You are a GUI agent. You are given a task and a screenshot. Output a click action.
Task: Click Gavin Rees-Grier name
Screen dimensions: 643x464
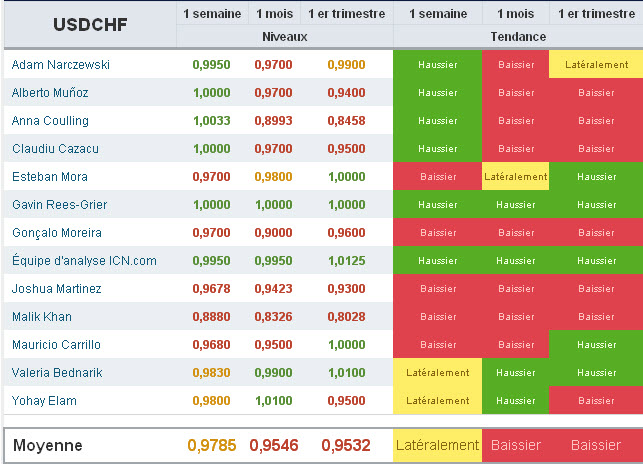59,205
